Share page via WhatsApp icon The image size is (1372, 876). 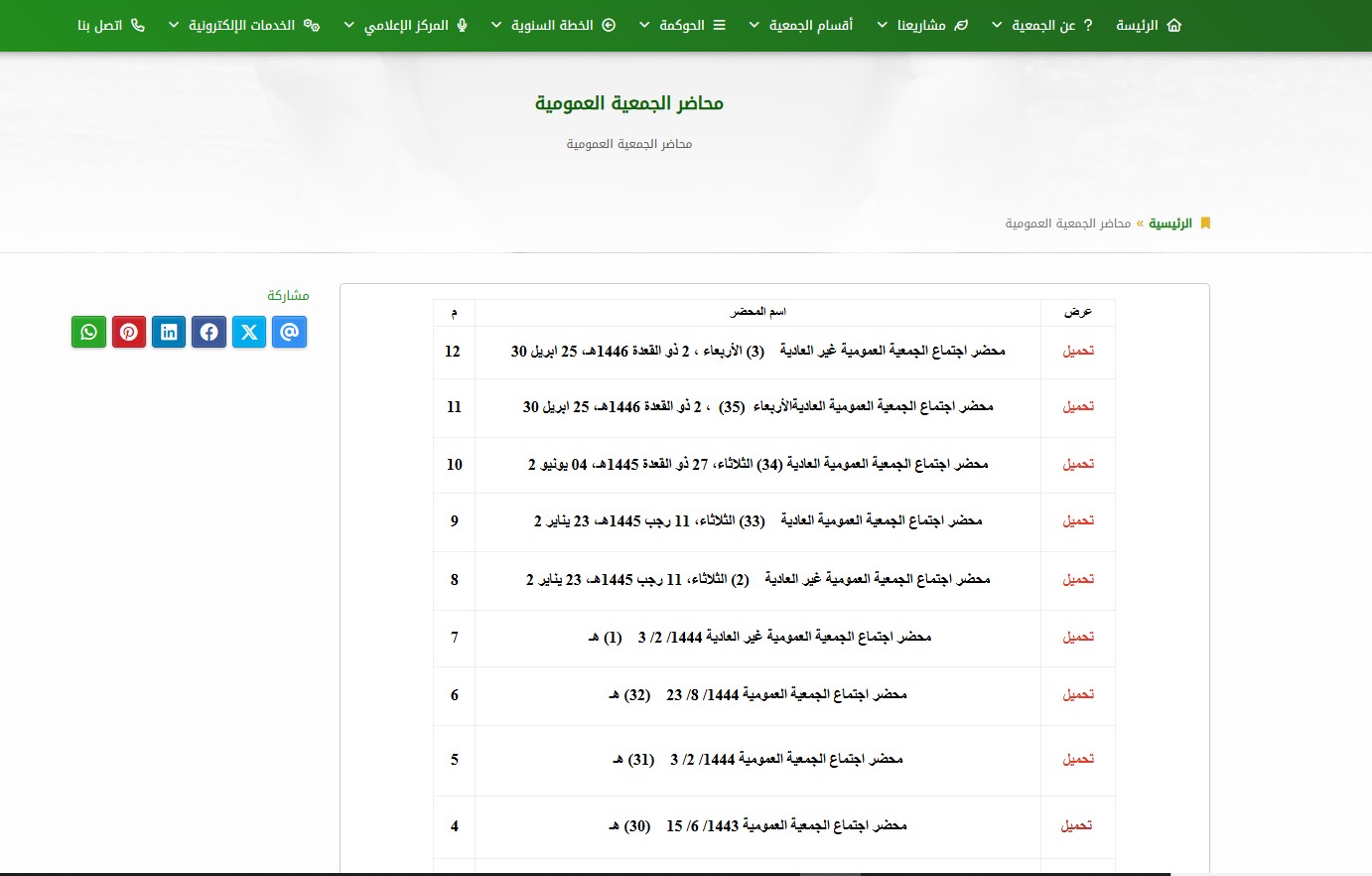(88, 332)
